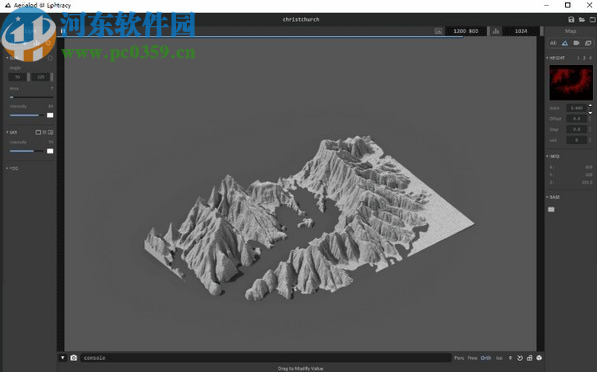This screenshot has height=375, width=597.
Task: Switch camera to Free mode
Action: (x=472, y=358)
